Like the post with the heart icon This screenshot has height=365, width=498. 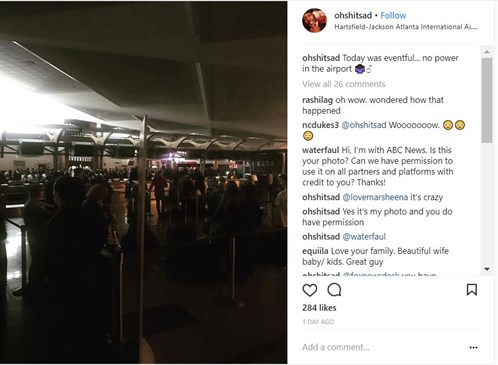tap(310, 290)
